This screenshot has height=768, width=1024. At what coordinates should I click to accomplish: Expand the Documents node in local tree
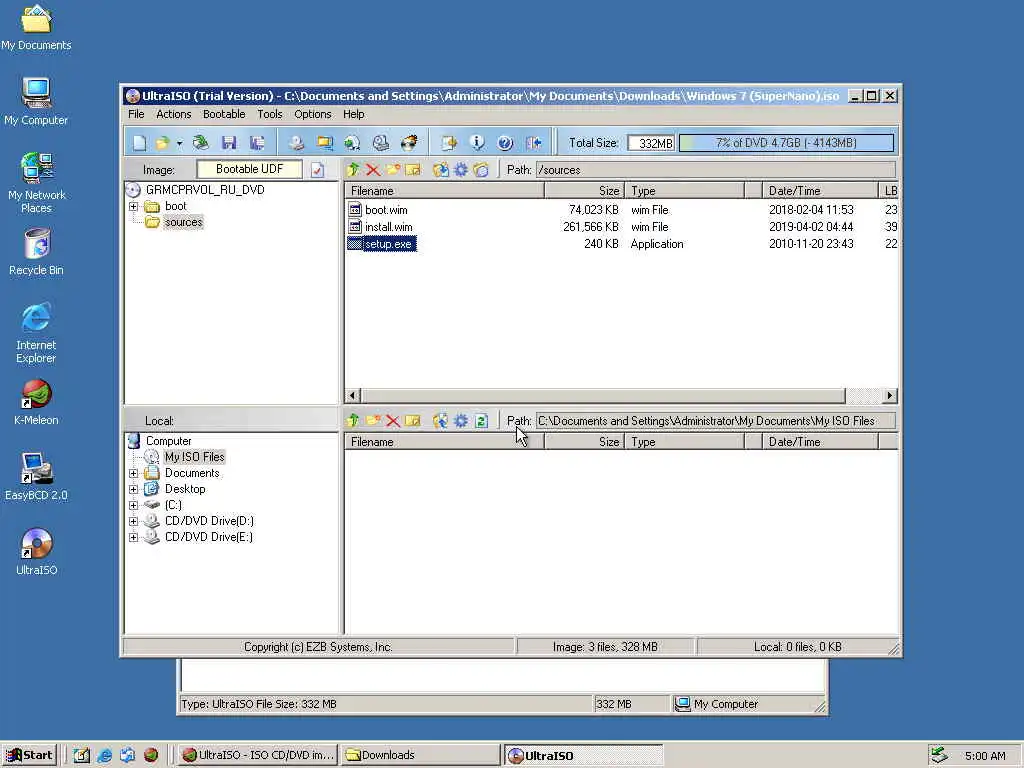tap(133, 473)
